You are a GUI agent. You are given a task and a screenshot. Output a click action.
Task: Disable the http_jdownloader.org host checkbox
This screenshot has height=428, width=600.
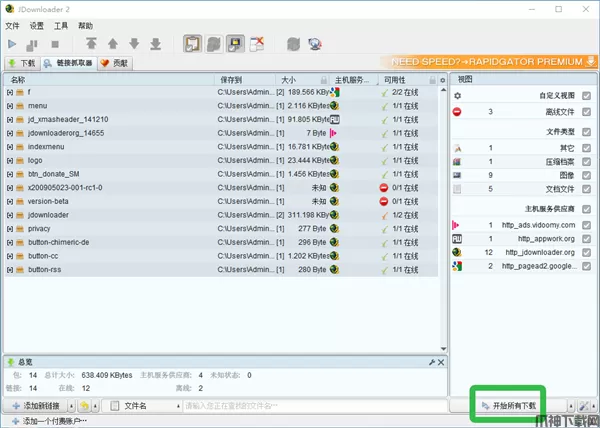click(586, 253)
